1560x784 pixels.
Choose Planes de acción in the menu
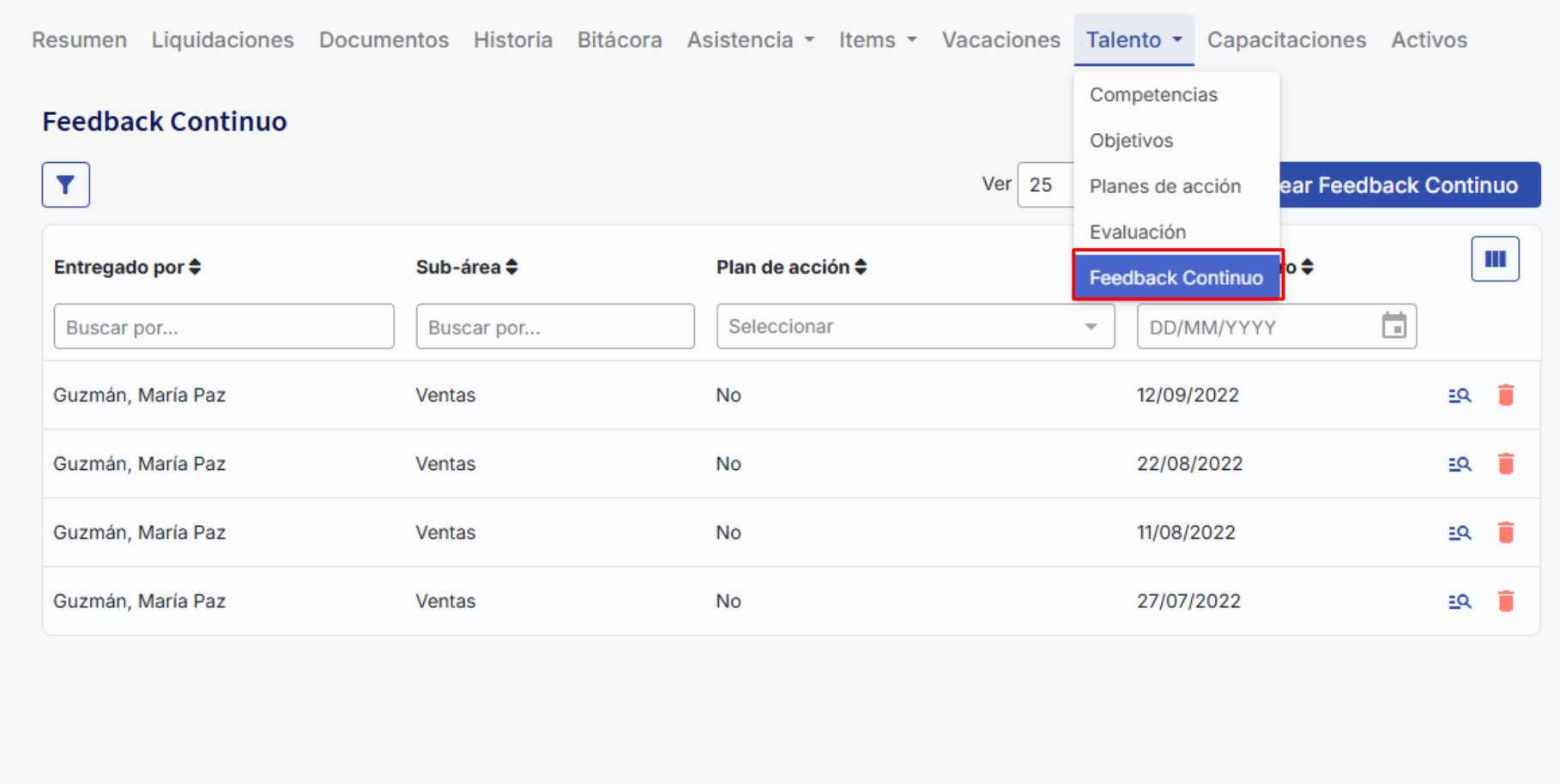point(1164,186)
